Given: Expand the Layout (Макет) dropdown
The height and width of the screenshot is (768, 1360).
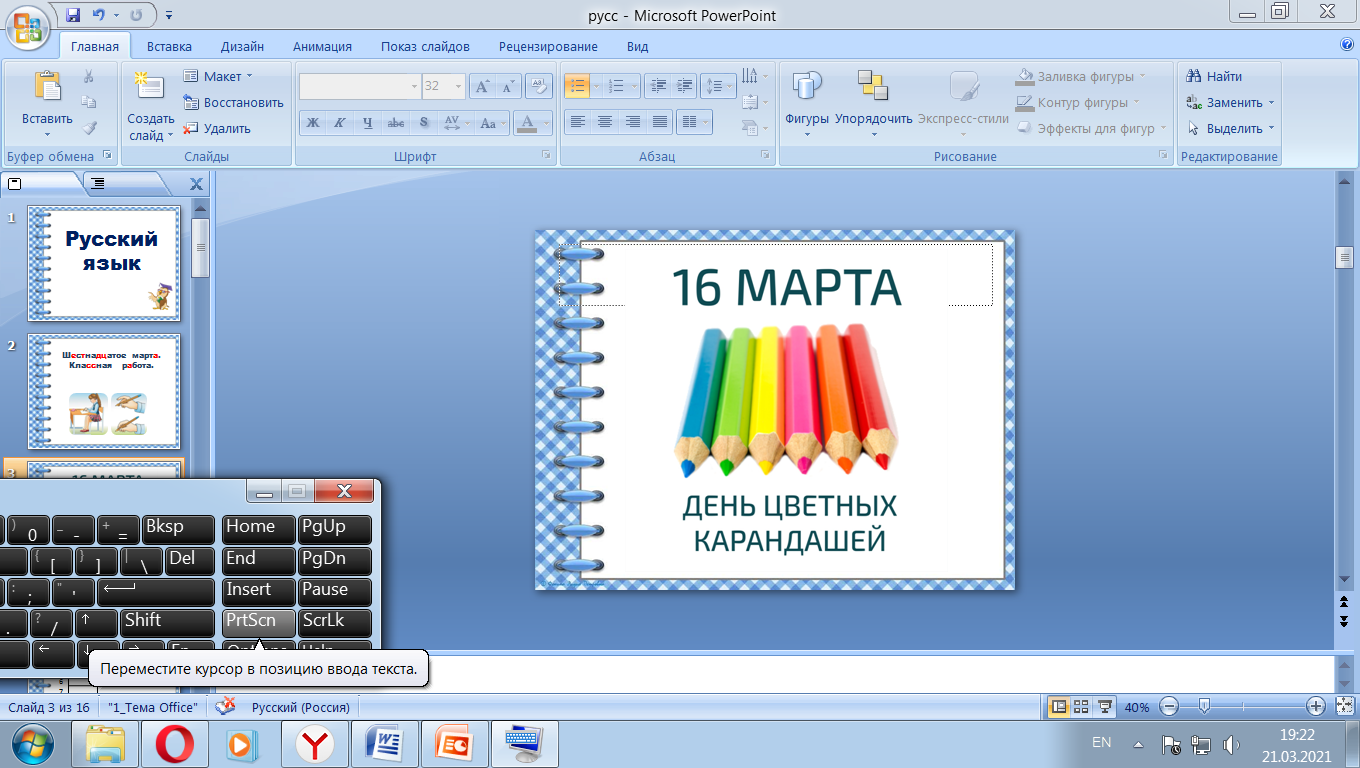Looking at the screenshot, I should click(222, 77).
